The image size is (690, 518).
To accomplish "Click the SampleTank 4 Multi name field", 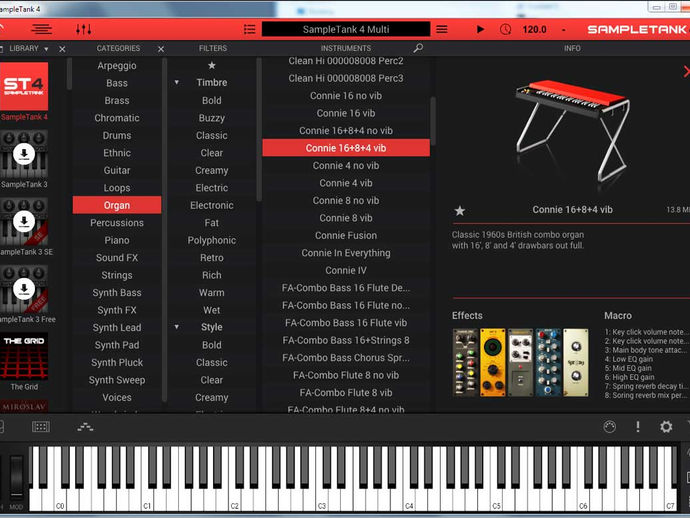I will (x=346, y=29).
